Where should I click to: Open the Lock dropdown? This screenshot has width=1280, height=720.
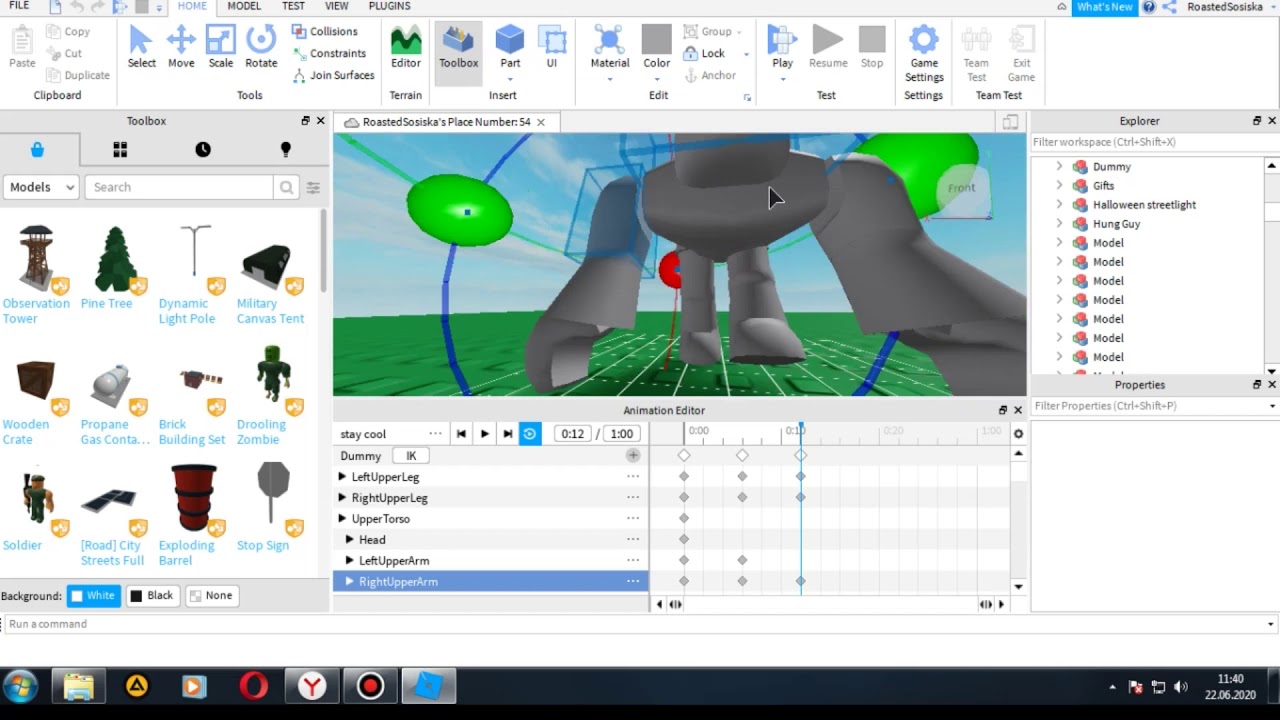746,54
